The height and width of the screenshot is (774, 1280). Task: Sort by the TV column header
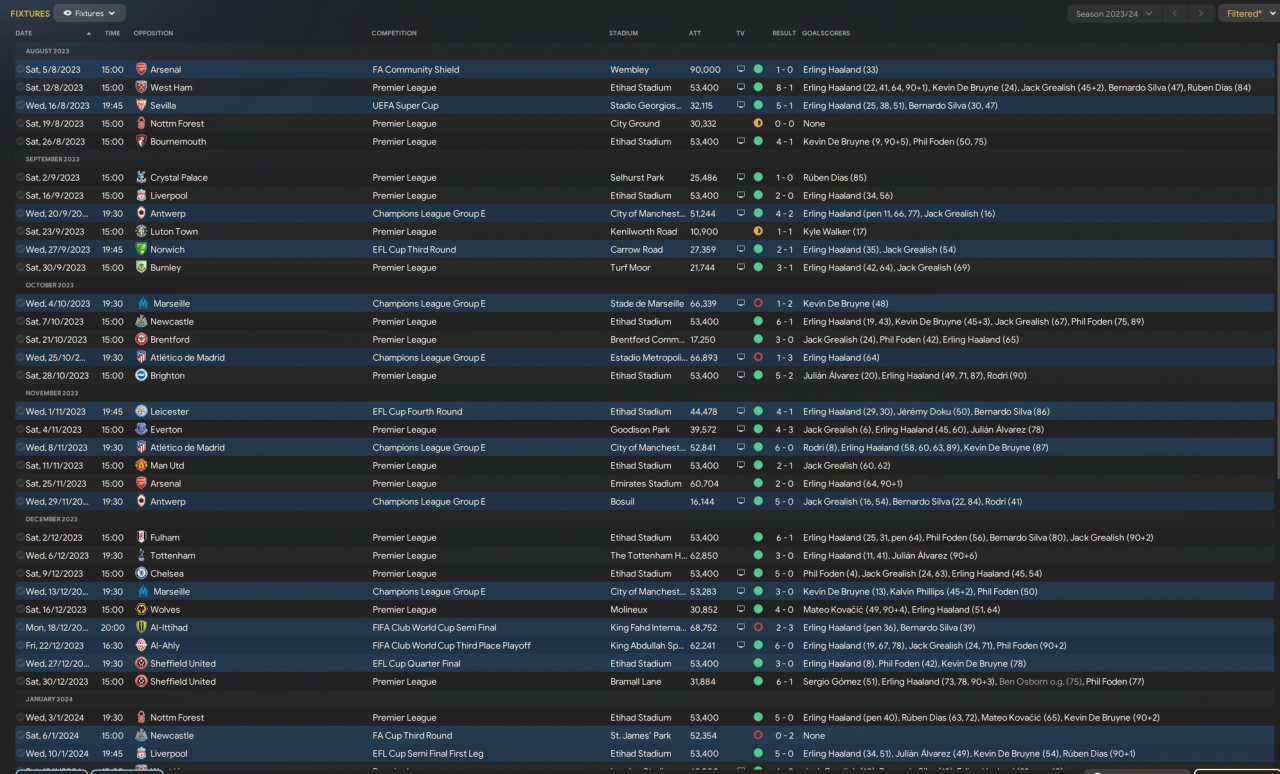[741, 33]
